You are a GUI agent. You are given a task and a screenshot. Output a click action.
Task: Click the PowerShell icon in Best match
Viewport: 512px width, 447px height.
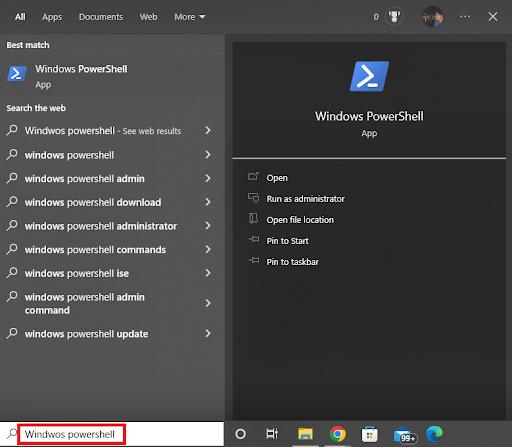pos(17,74)
